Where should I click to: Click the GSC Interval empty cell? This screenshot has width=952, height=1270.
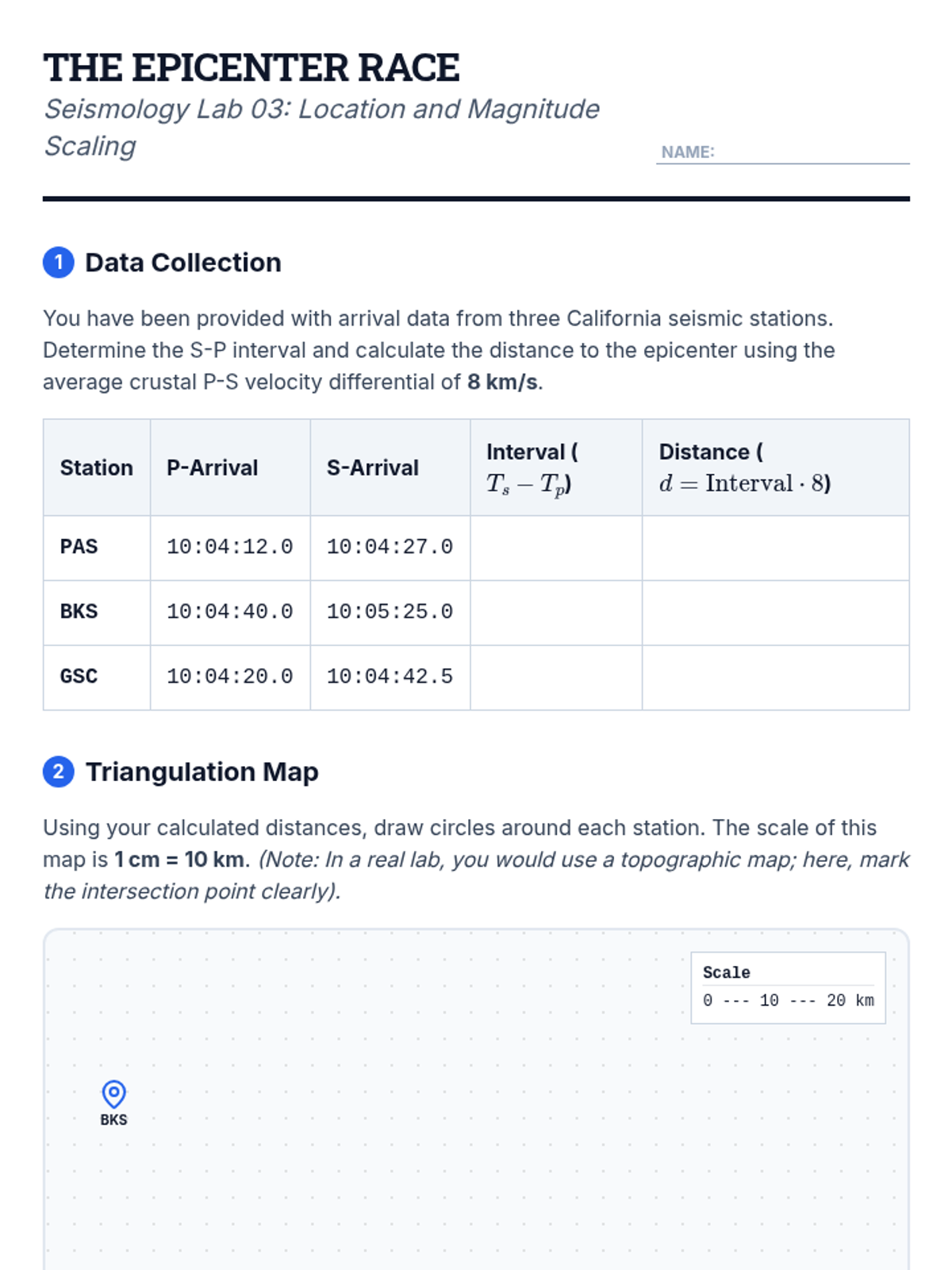click(x=556, y=678)
